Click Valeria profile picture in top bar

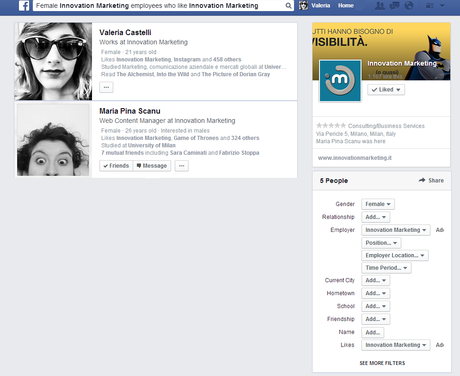click(x=303, y=6)
